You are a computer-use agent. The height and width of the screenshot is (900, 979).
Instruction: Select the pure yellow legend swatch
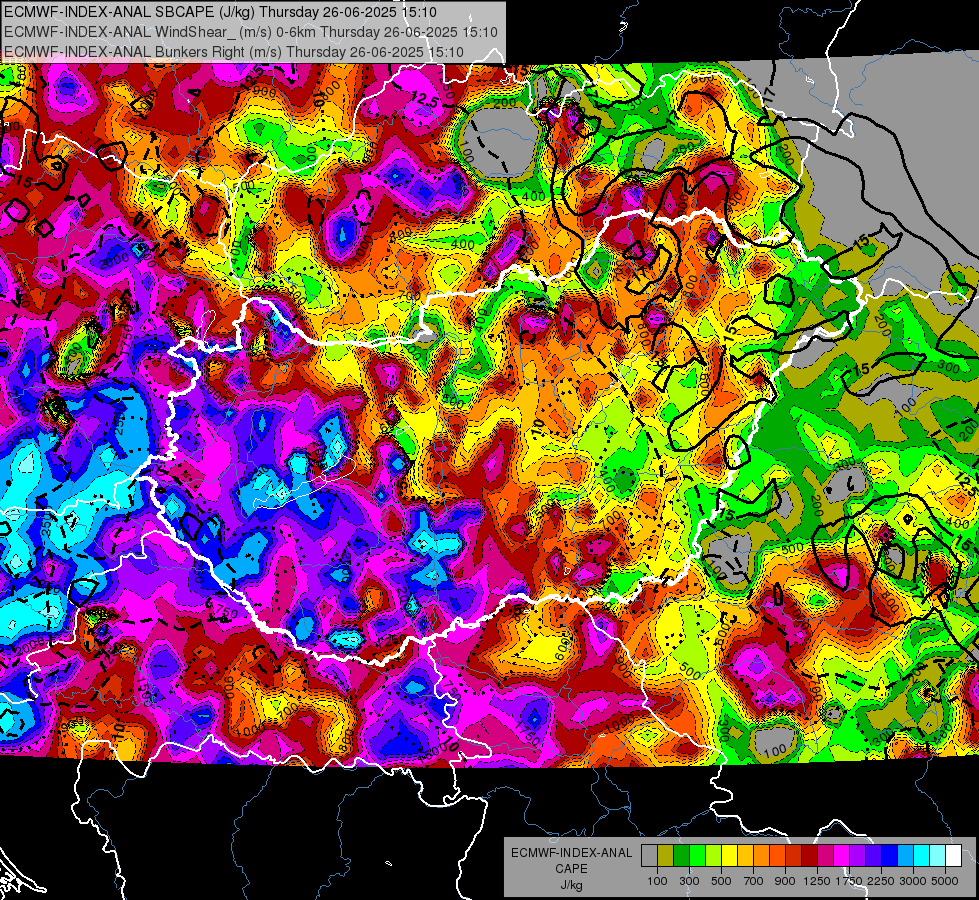point(729,856)
